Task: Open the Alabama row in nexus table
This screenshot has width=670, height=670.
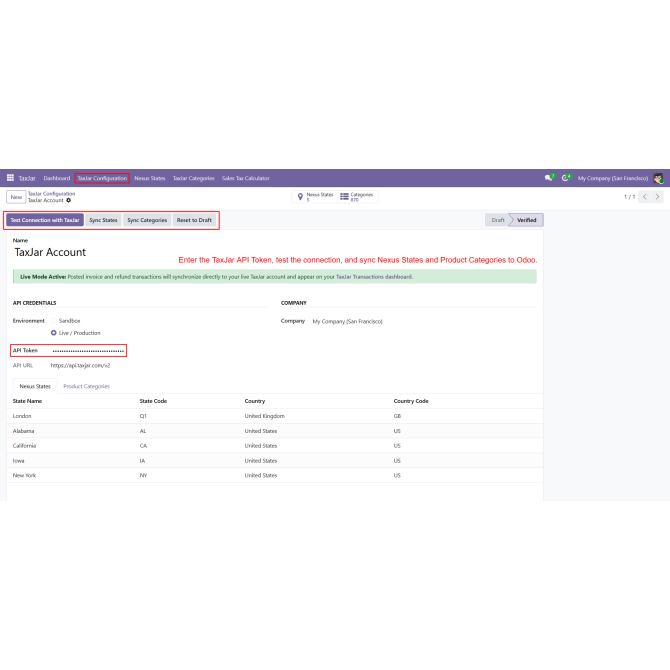Action: tap(275, 431)
